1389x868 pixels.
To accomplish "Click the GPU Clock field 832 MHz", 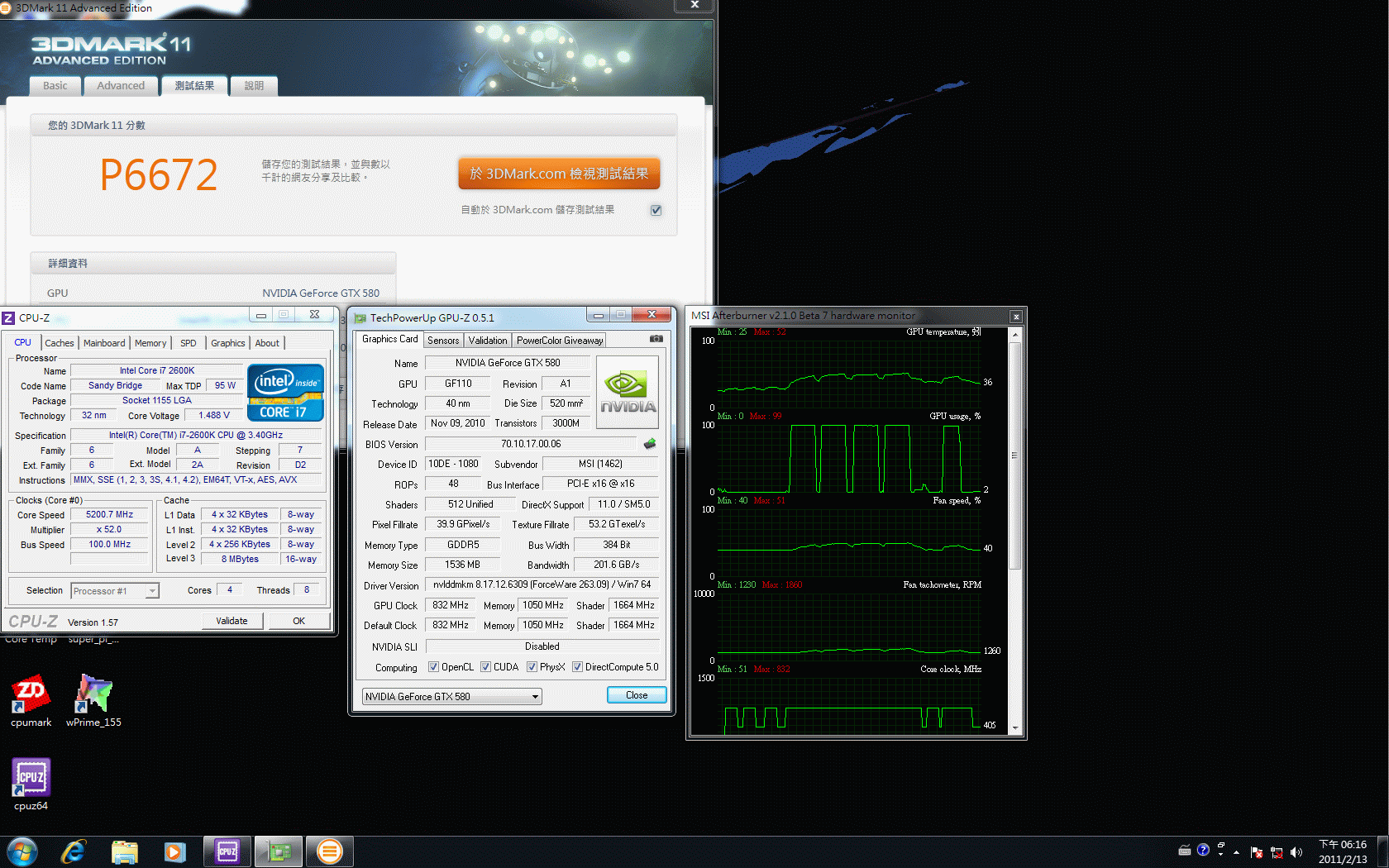I will click(x=451, y=605).
